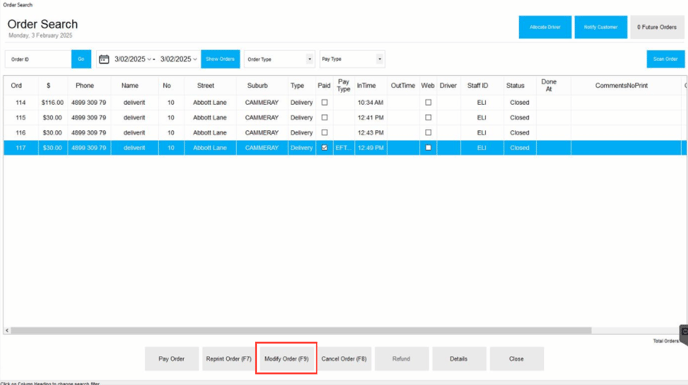This screenshot has height=385, width=688.
Task: Open the Pay Type dropdown
Action: (352, 59)
